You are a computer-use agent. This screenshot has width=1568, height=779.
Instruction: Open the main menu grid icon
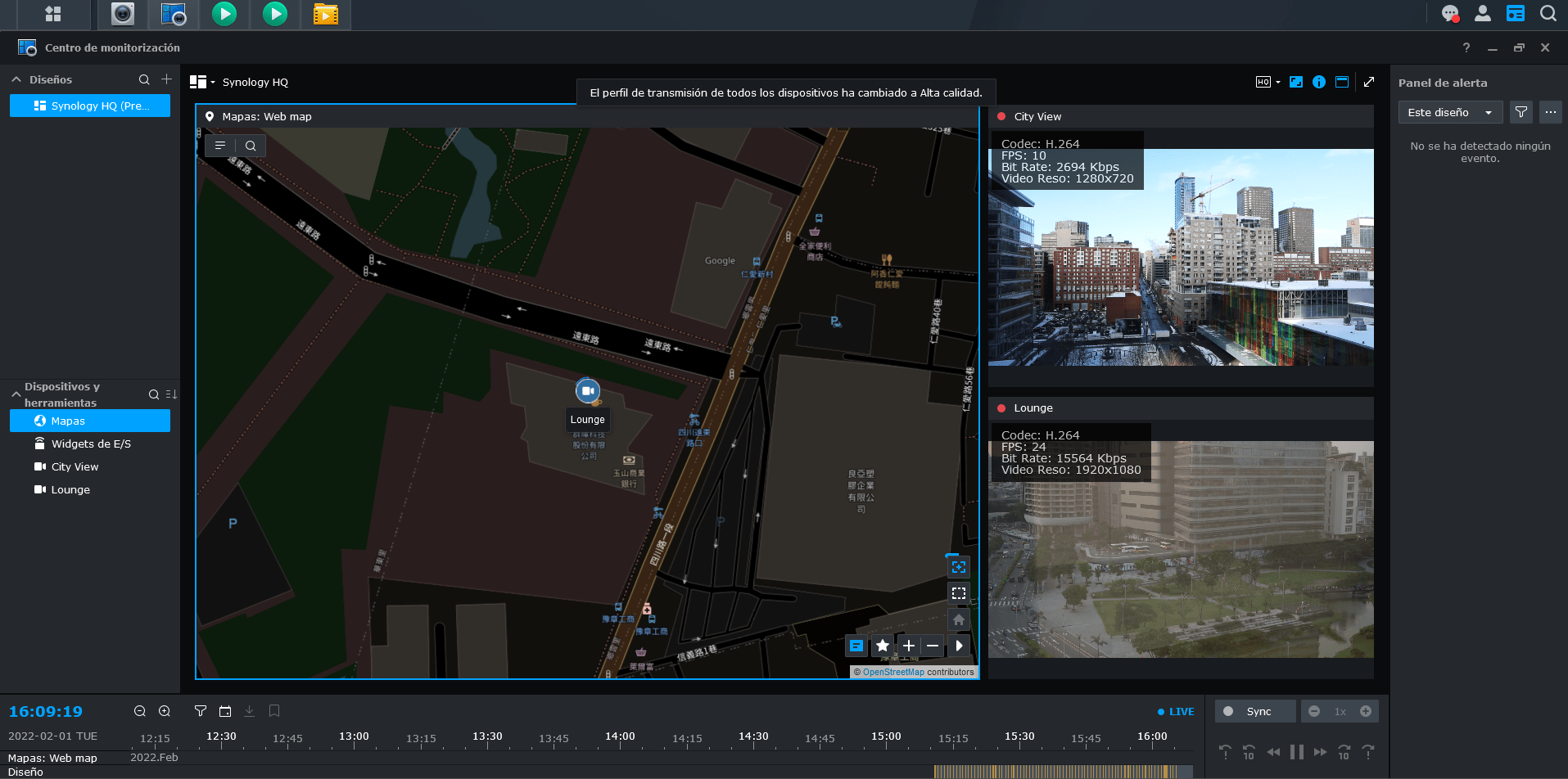coord(53,14)
